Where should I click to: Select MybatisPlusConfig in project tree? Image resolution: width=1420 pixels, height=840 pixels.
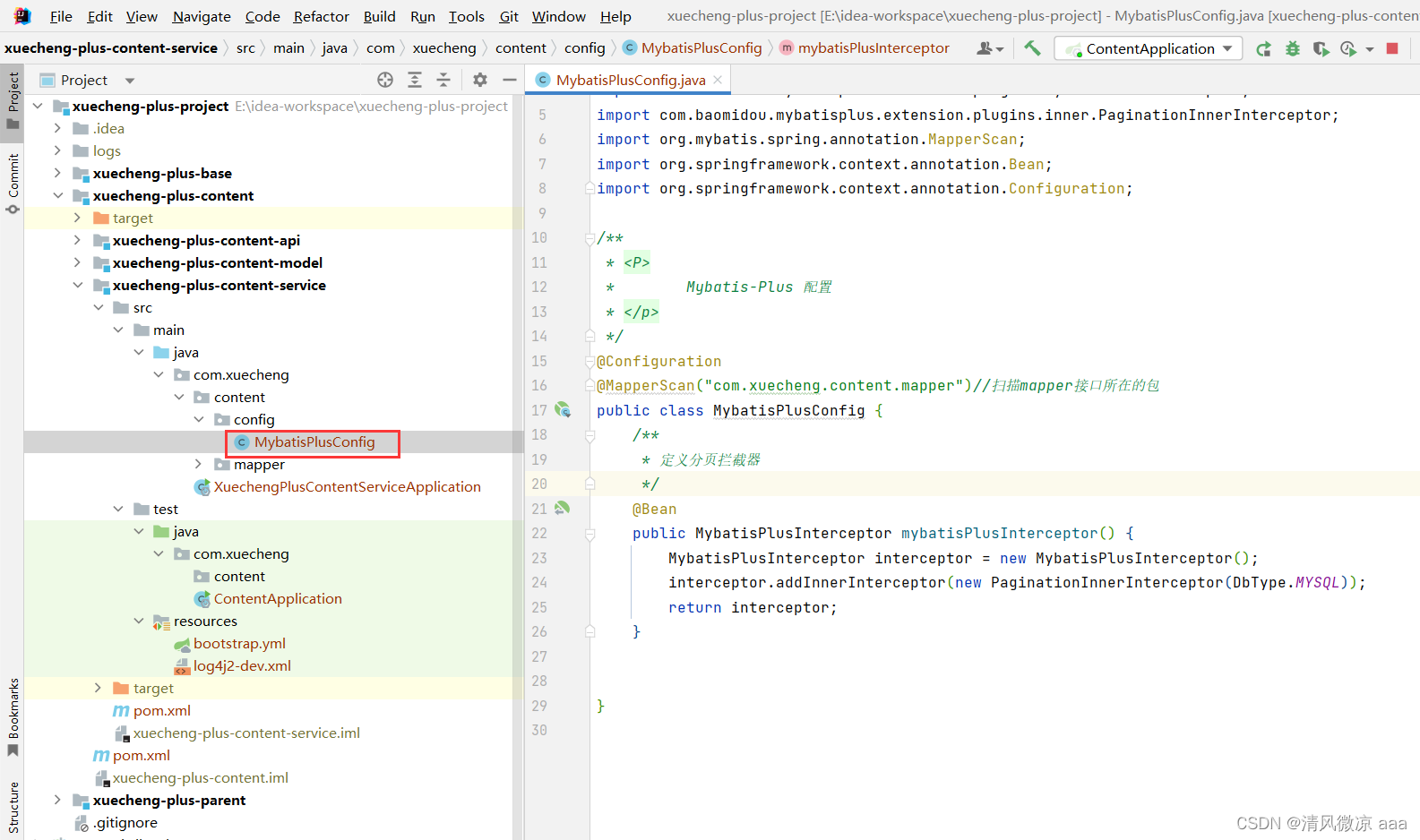click(x=314, y=441)
